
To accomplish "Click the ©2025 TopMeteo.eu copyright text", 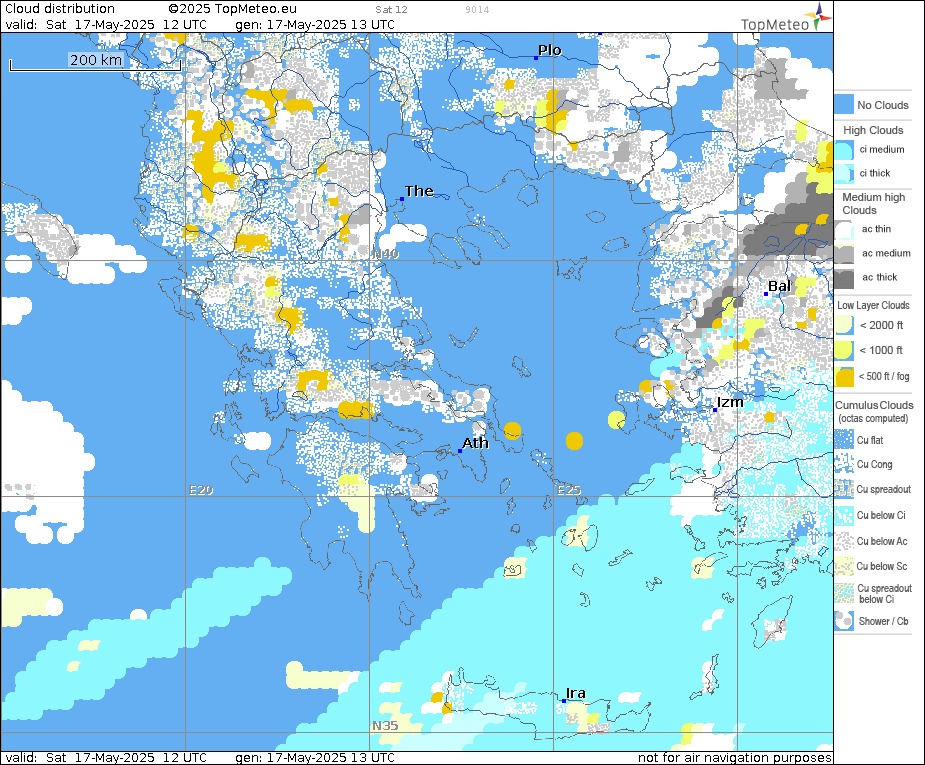I will pos(232,9).
